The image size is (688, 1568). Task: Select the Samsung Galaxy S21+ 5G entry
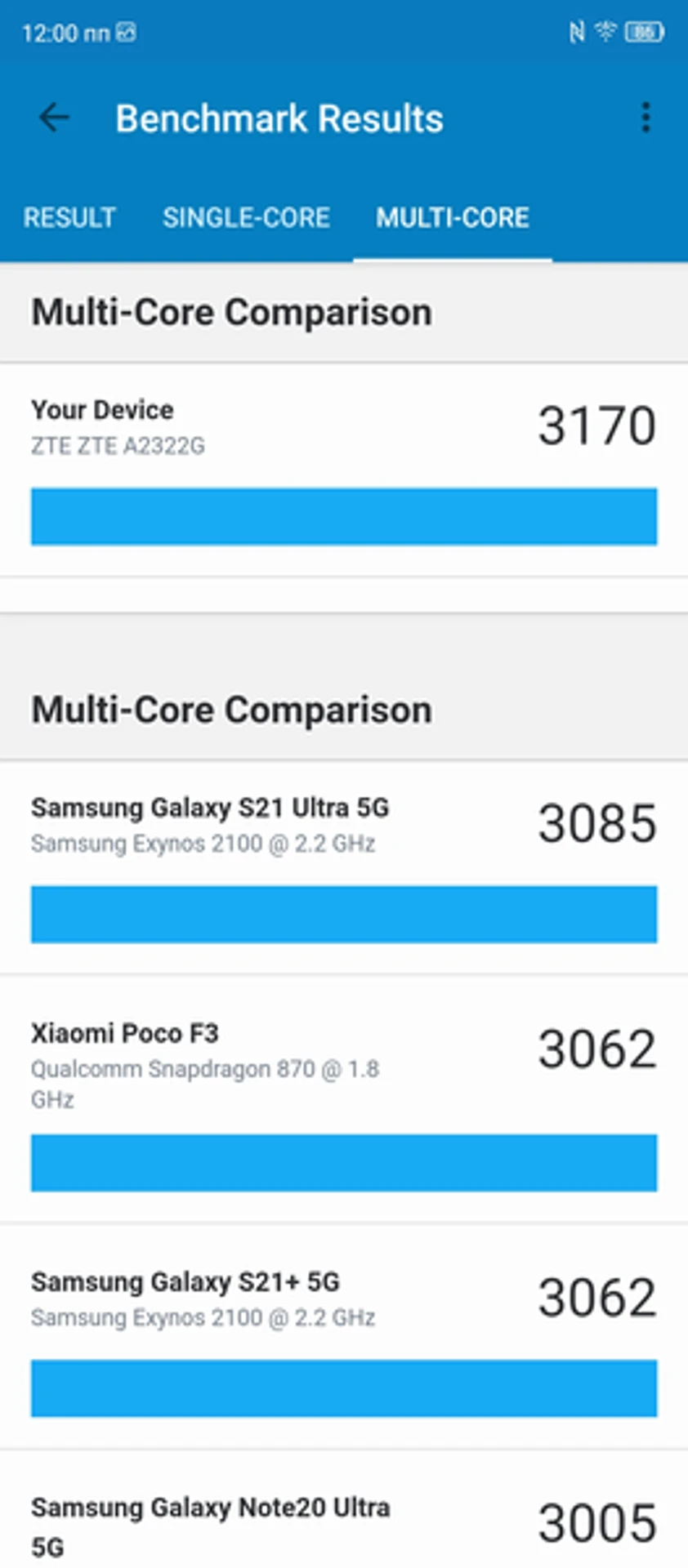click(344, 1337)
